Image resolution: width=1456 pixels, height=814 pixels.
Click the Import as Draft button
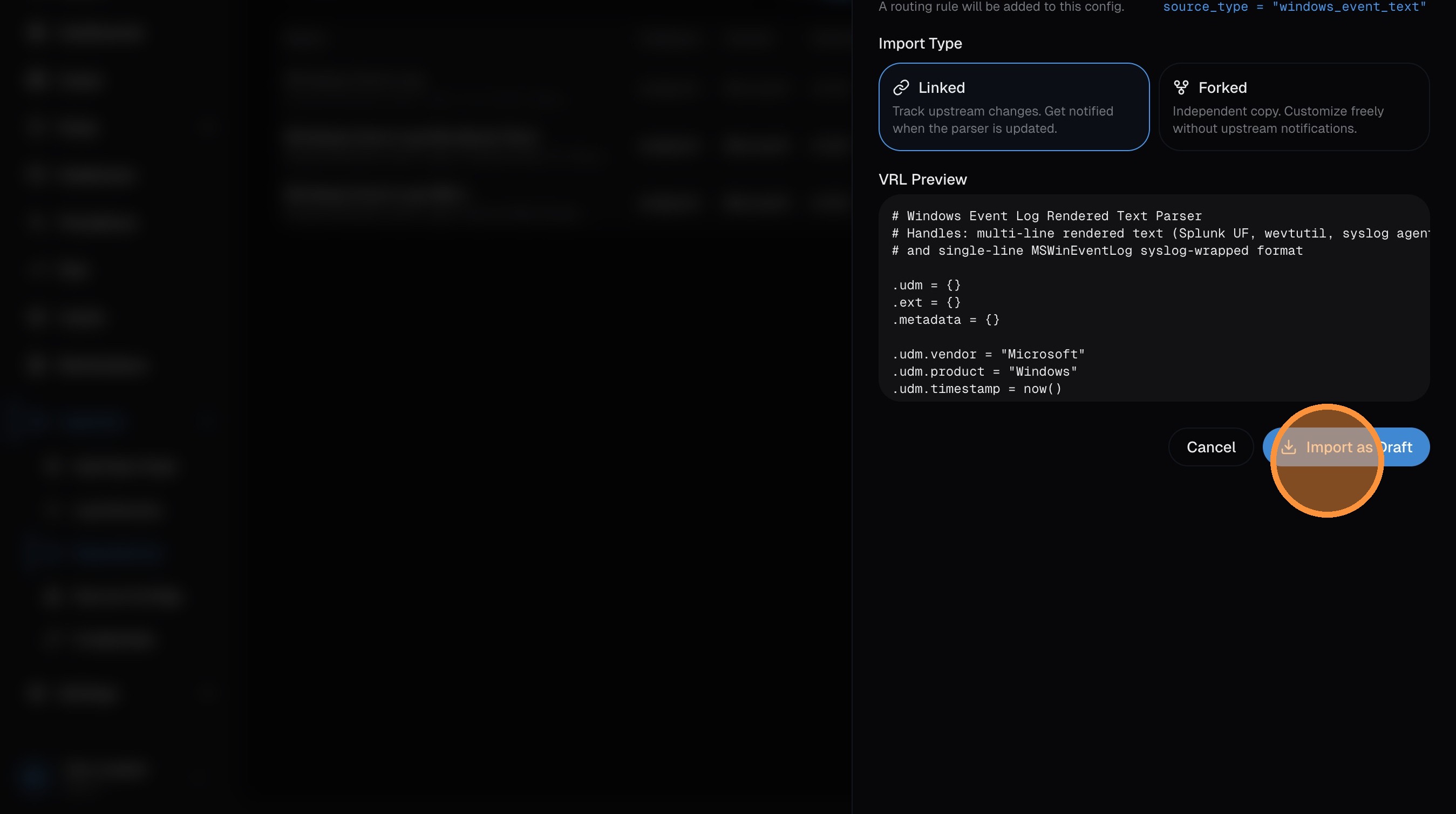[x=1346, y=446]
